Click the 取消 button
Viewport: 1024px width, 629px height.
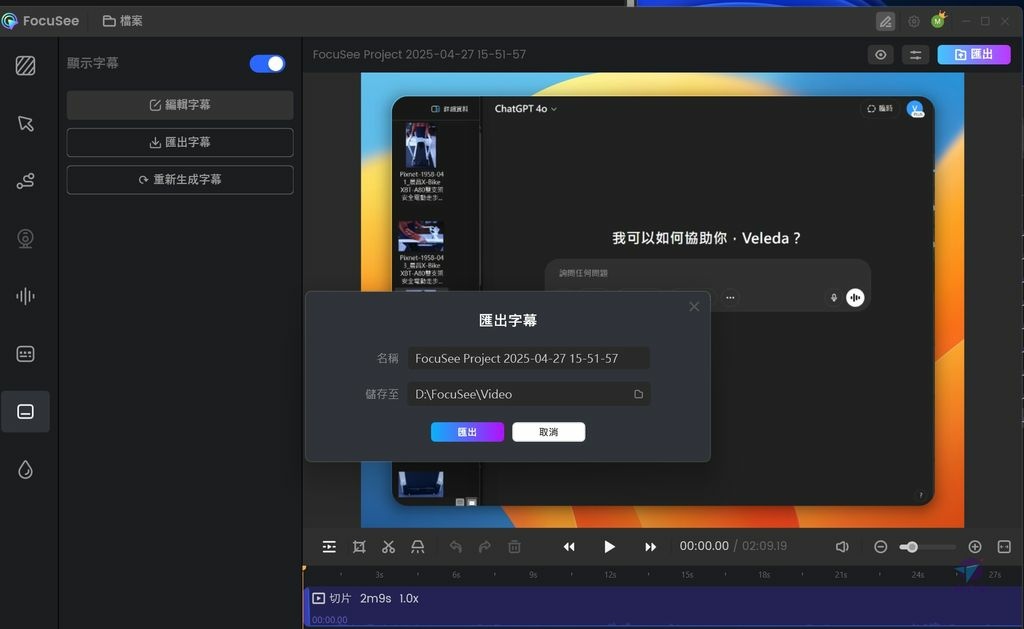tap(549, 432)
